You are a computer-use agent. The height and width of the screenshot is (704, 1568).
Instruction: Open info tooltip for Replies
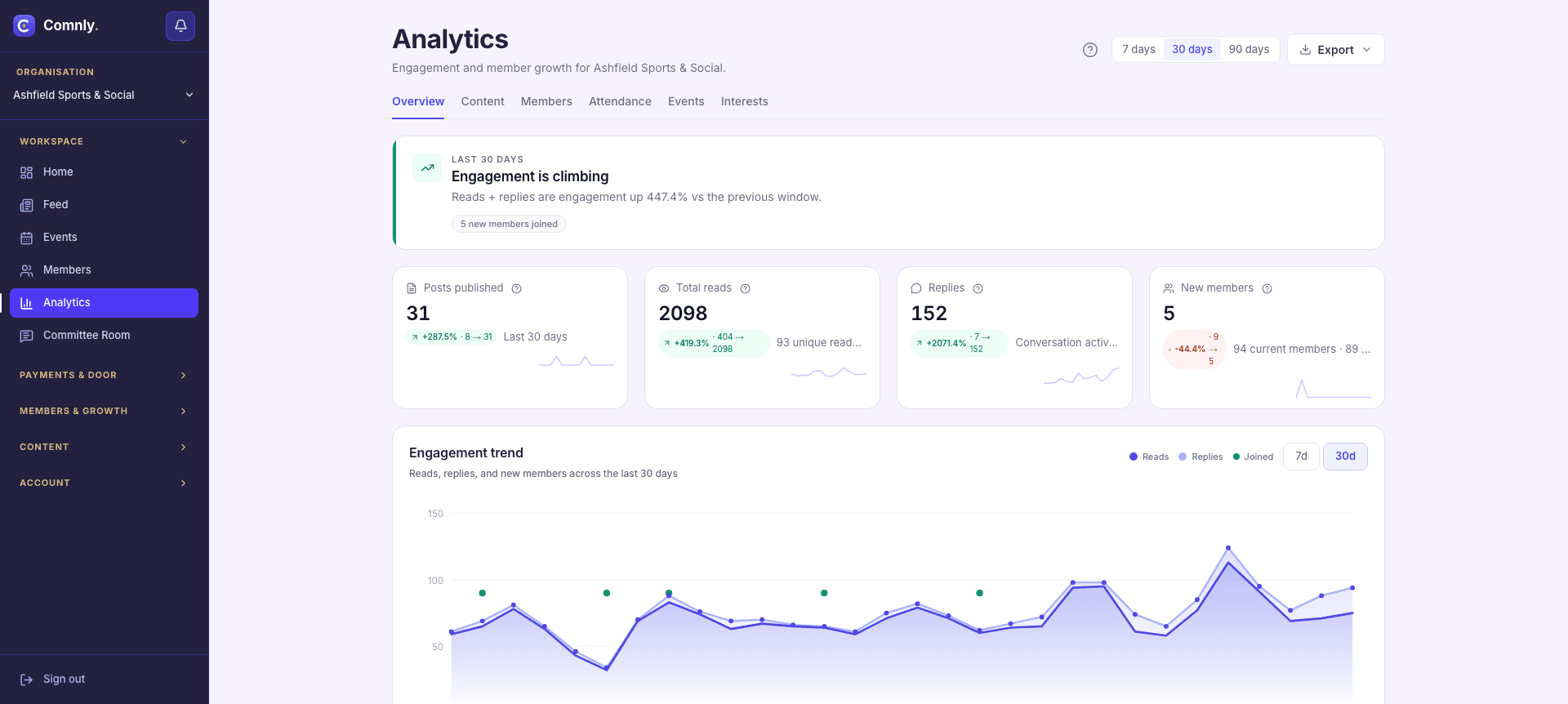tap(978, 288)
